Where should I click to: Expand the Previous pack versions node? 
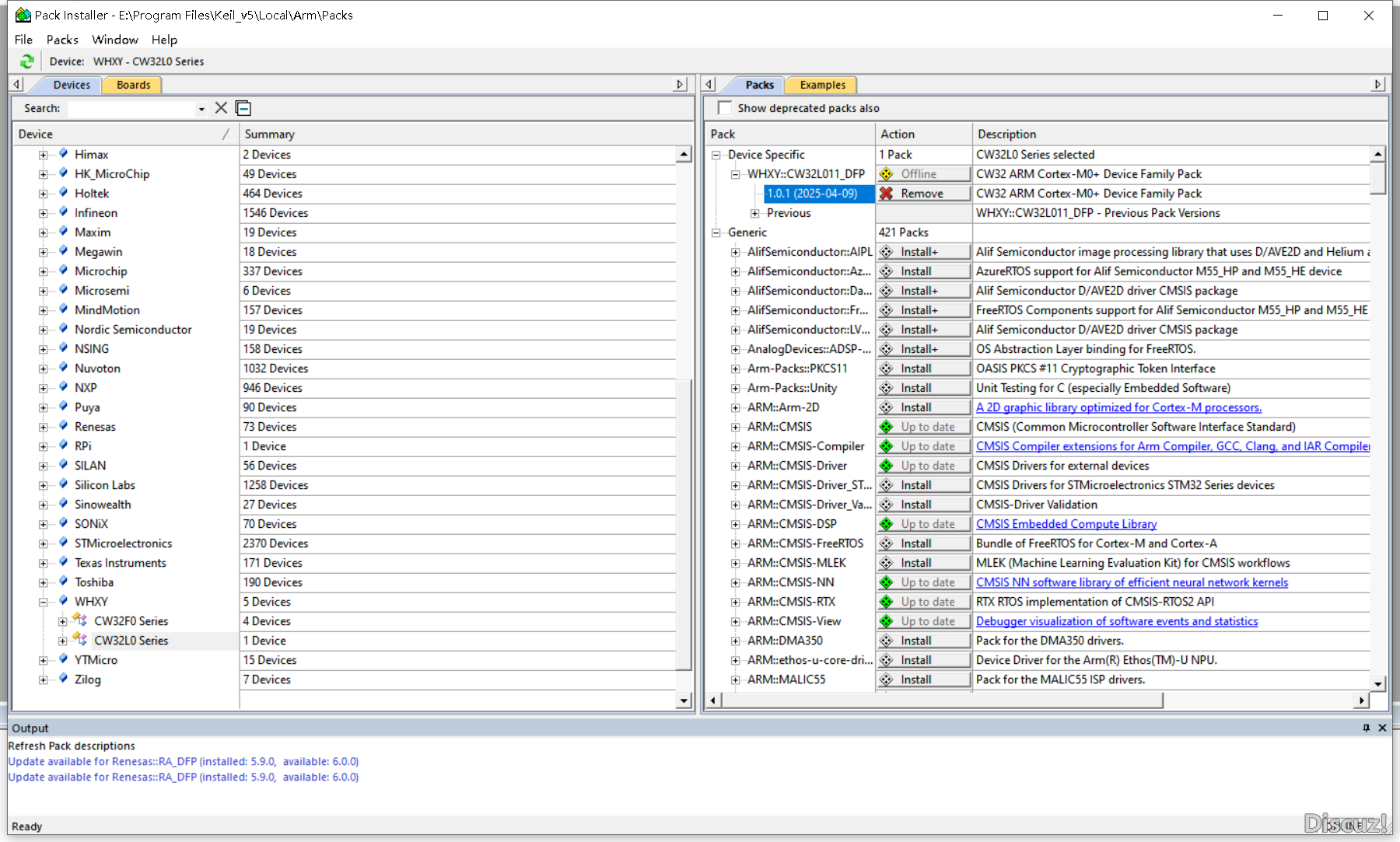coord(754,213)
